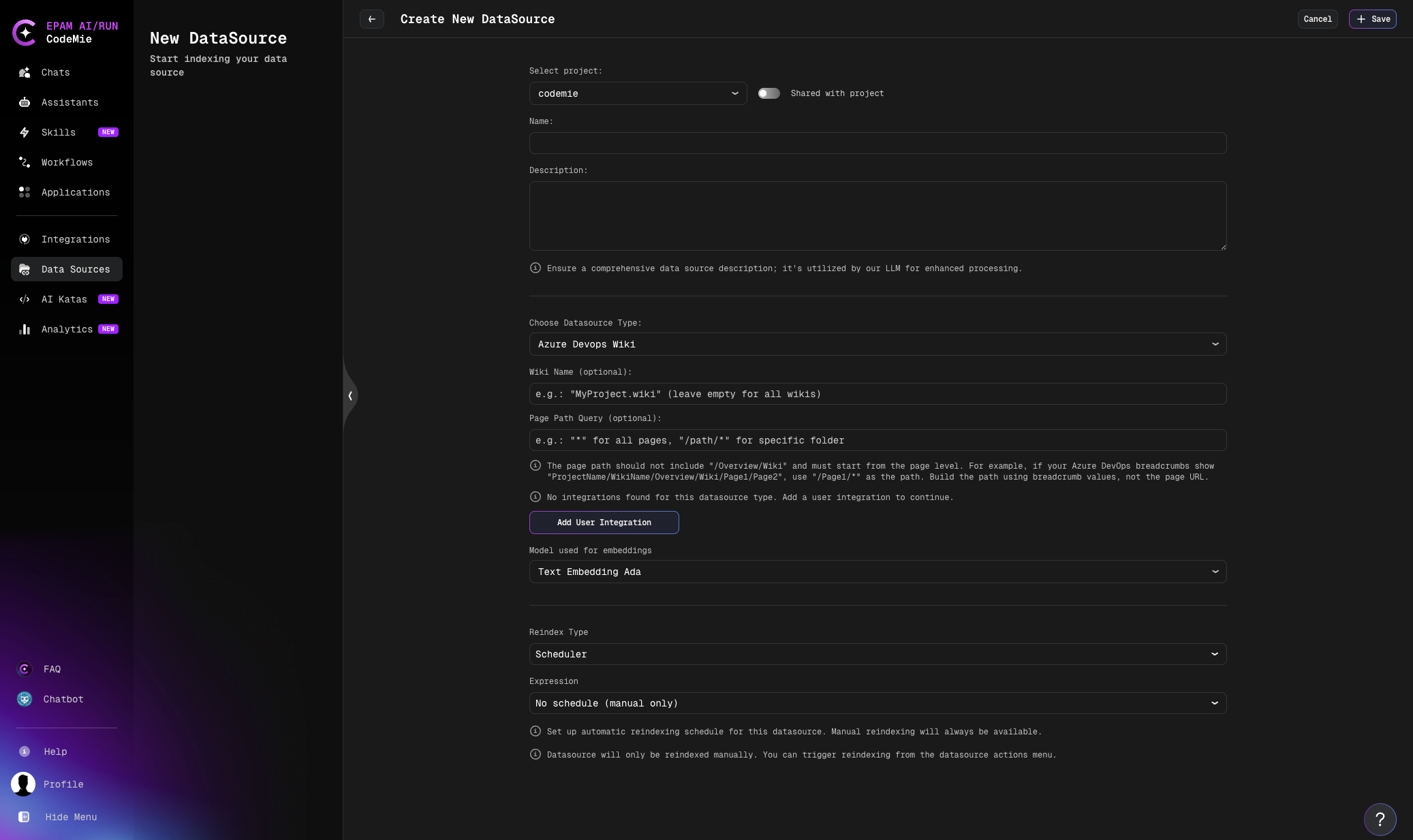Go to Data Sources
Image resolution: width=1413 pixels, height=840 pixels.
coord(67,269)
